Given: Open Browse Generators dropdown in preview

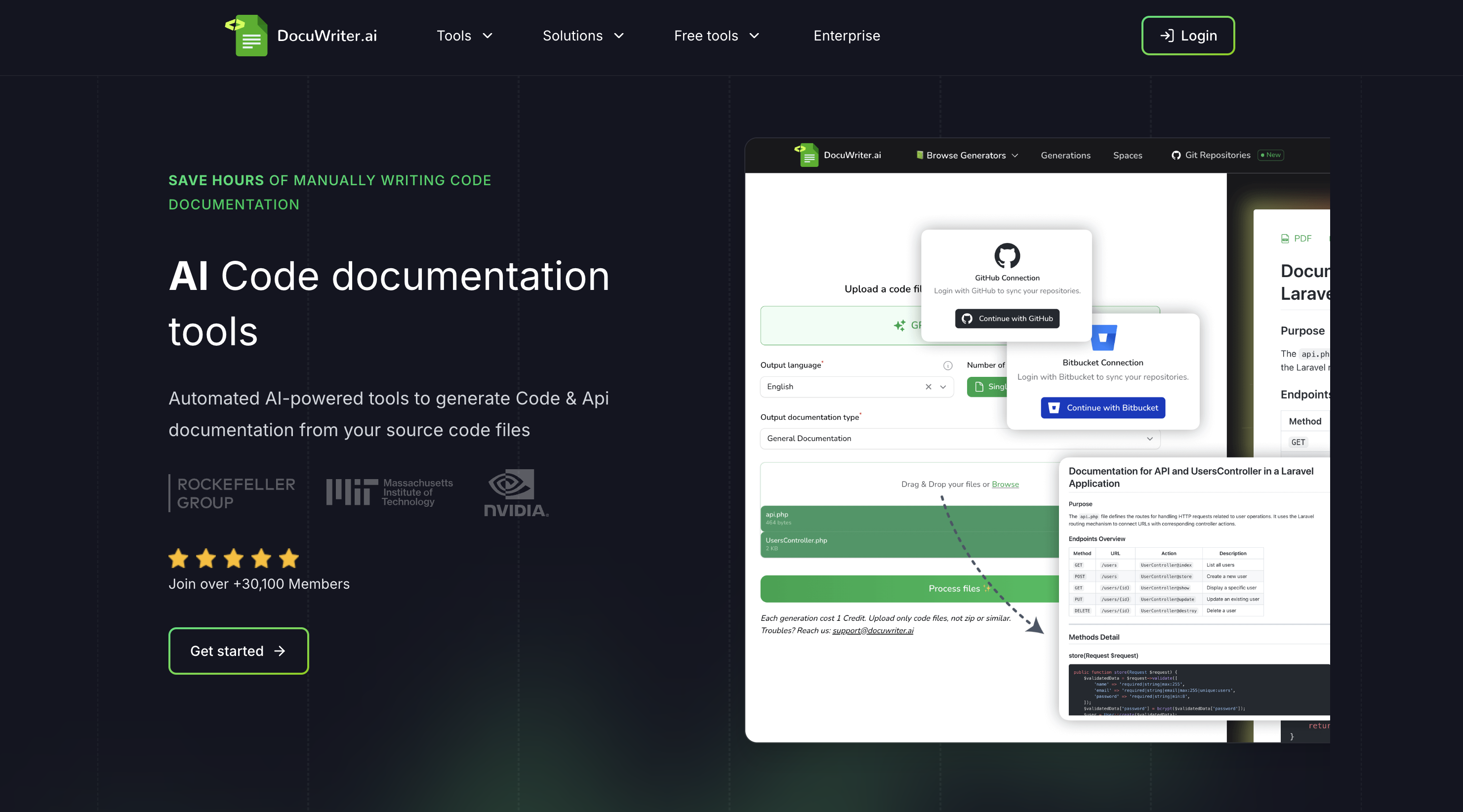Looking at the screenshot, I should [x=967, y=155].
